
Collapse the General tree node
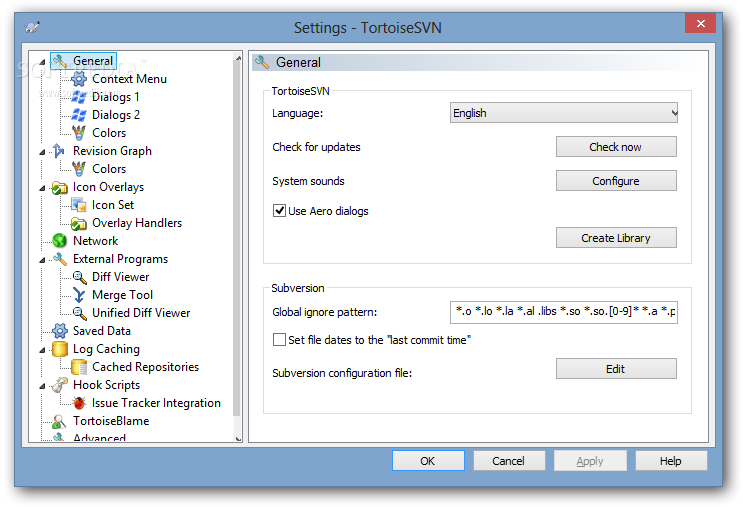(43, 62)
